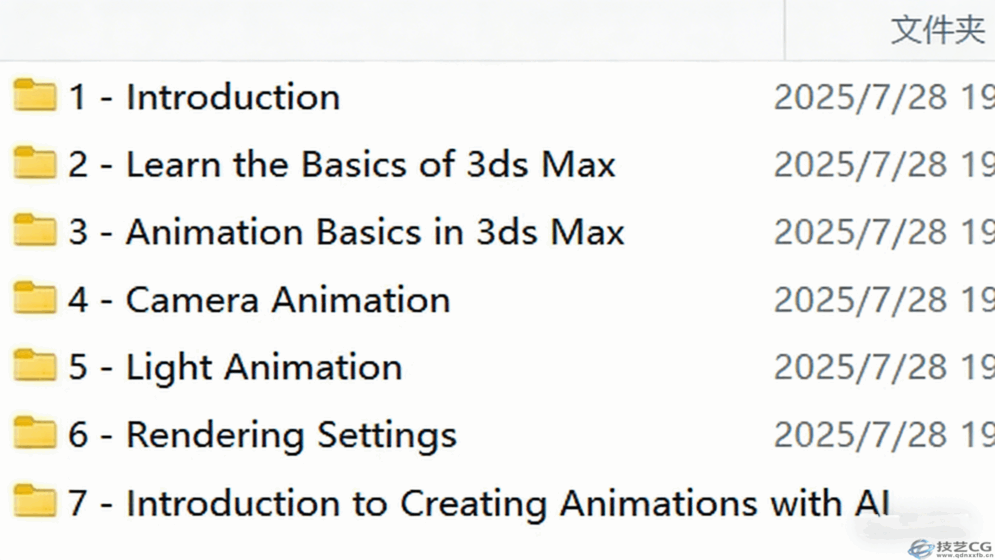Click the Animation Basics in 3ds Max folder icon
The image size is (995, 560).
(35, 231)
